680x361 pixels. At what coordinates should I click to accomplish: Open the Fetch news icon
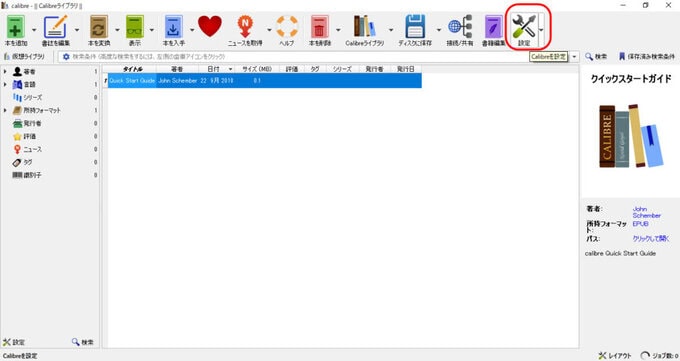coord(245,27)
